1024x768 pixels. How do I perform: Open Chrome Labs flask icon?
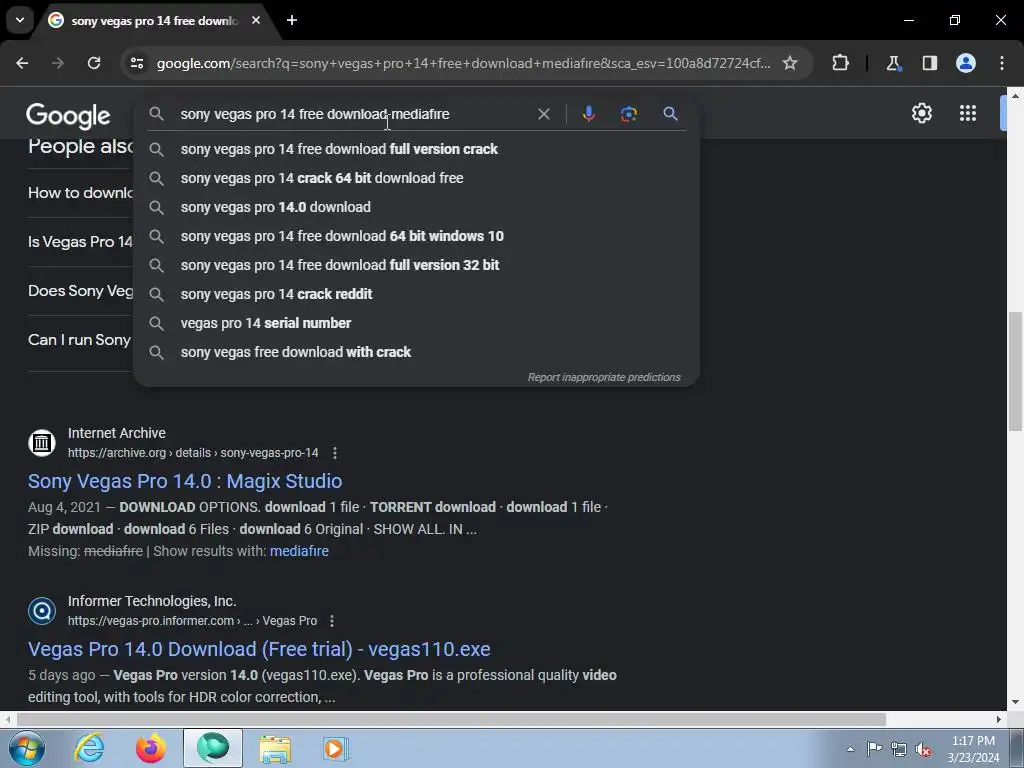tap(893, 63)
